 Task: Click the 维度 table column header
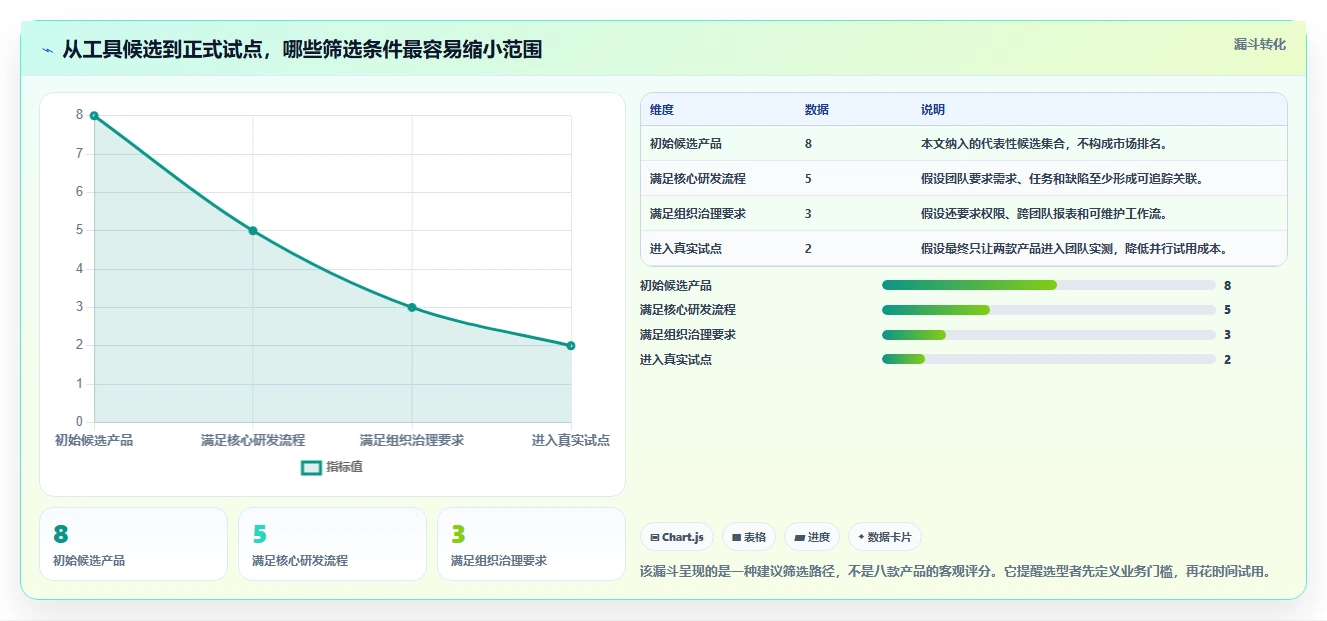[x=662, y=110]
